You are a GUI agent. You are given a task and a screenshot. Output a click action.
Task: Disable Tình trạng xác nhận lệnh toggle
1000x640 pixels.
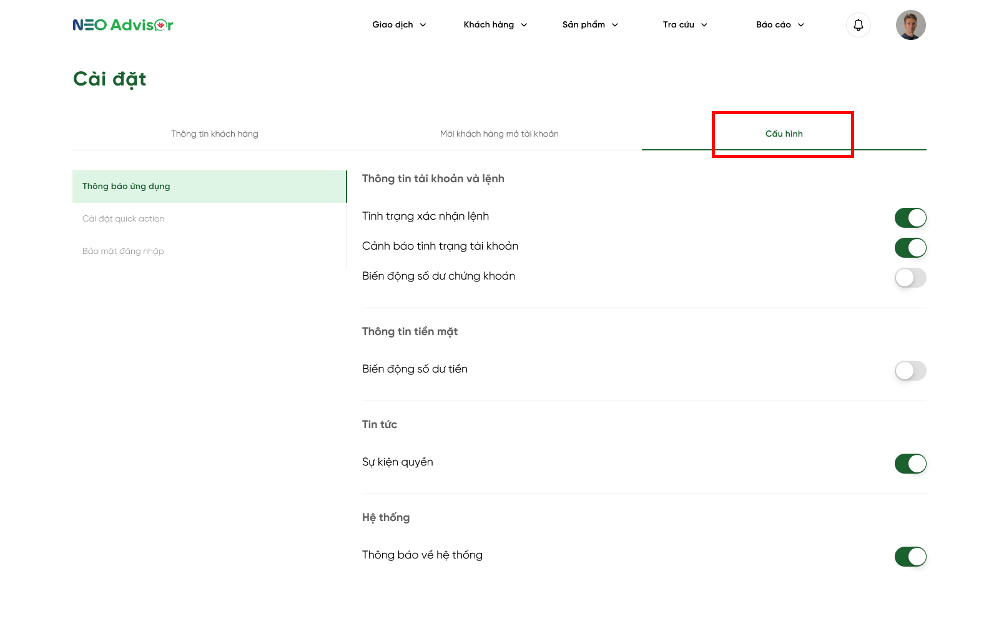tap(910, 218)
